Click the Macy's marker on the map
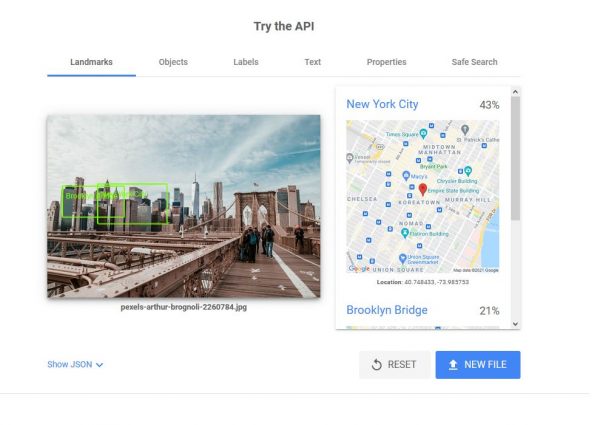 406,176
